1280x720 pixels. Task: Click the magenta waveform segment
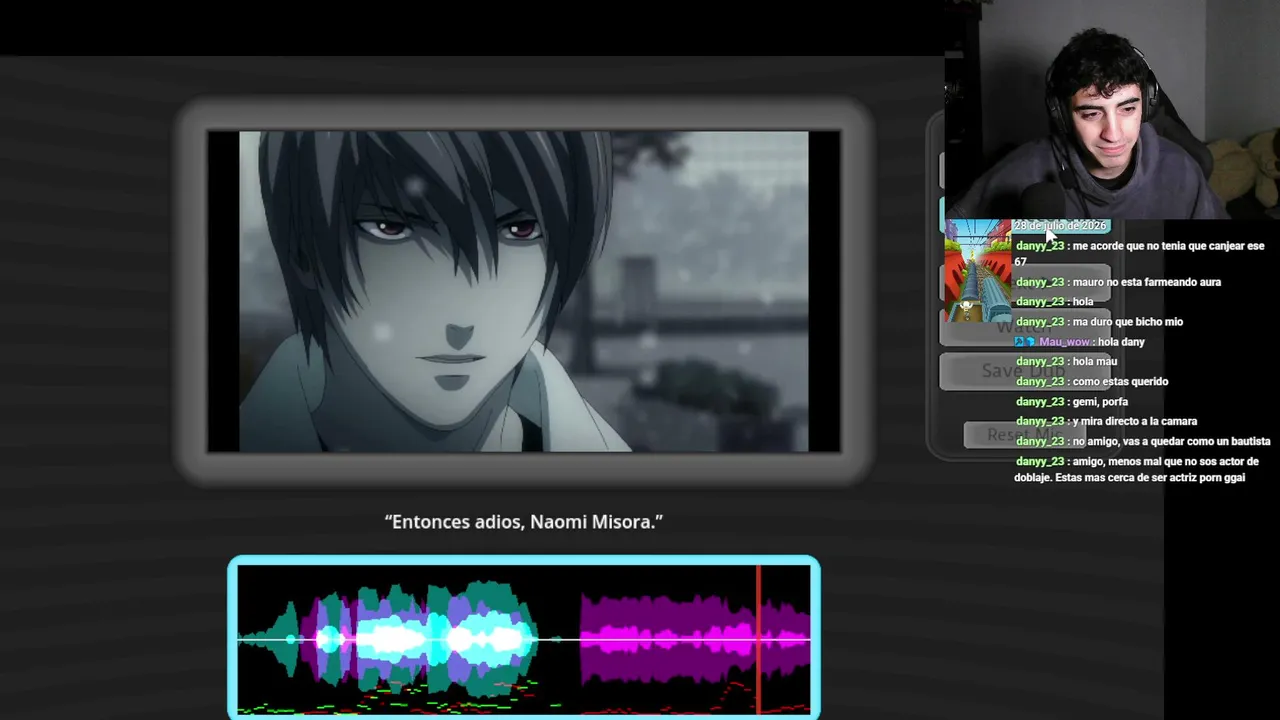point(695,639)
